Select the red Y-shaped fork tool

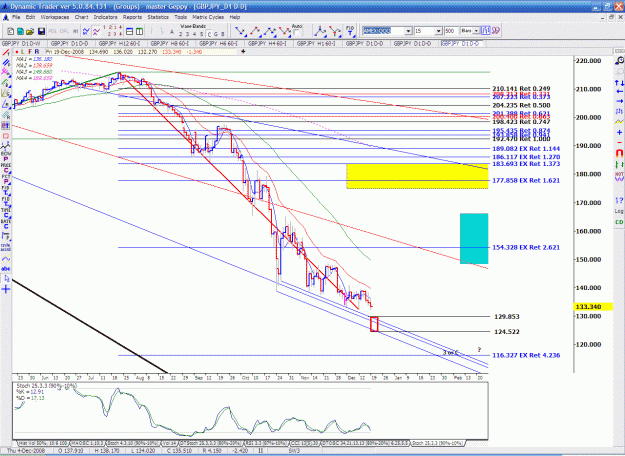335,31
